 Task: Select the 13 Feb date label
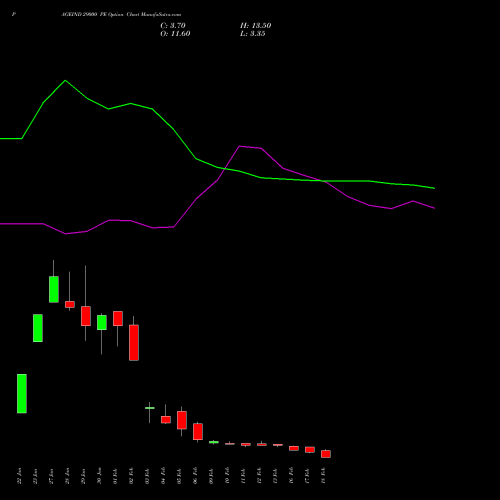pos(275,476)
